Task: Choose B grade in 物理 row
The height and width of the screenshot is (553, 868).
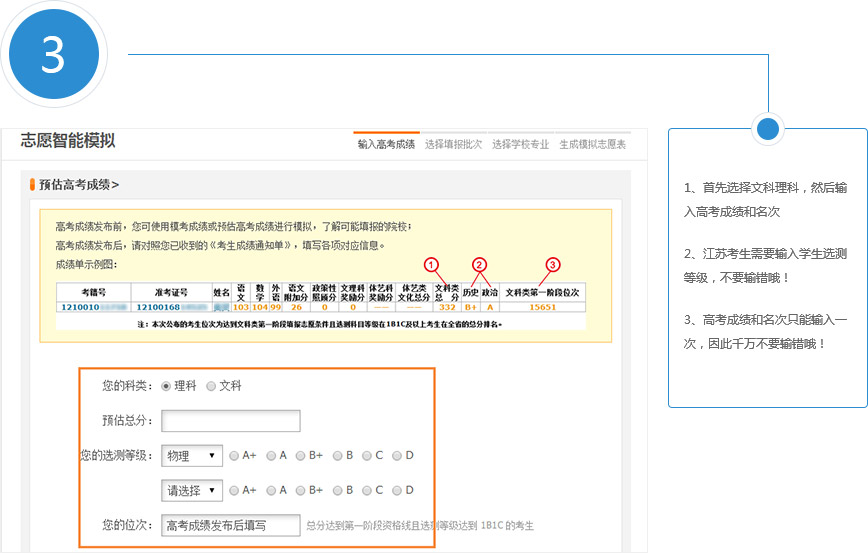Action: pyautogui.click(x=338, y=456)
